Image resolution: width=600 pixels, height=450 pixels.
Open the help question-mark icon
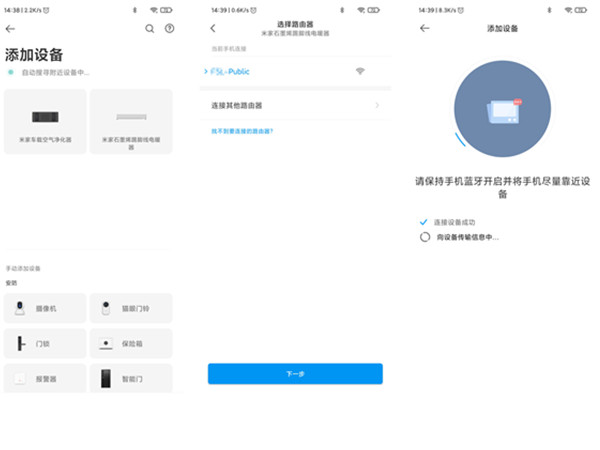click(x=170, y=29)
